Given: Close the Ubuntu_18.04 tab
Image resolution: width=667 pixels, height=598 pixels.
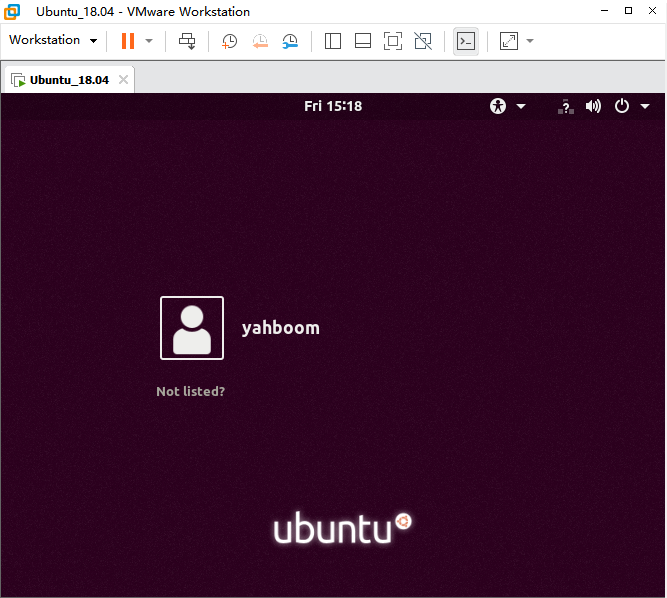Looking at the screenshot, I should tap(123, 80).
